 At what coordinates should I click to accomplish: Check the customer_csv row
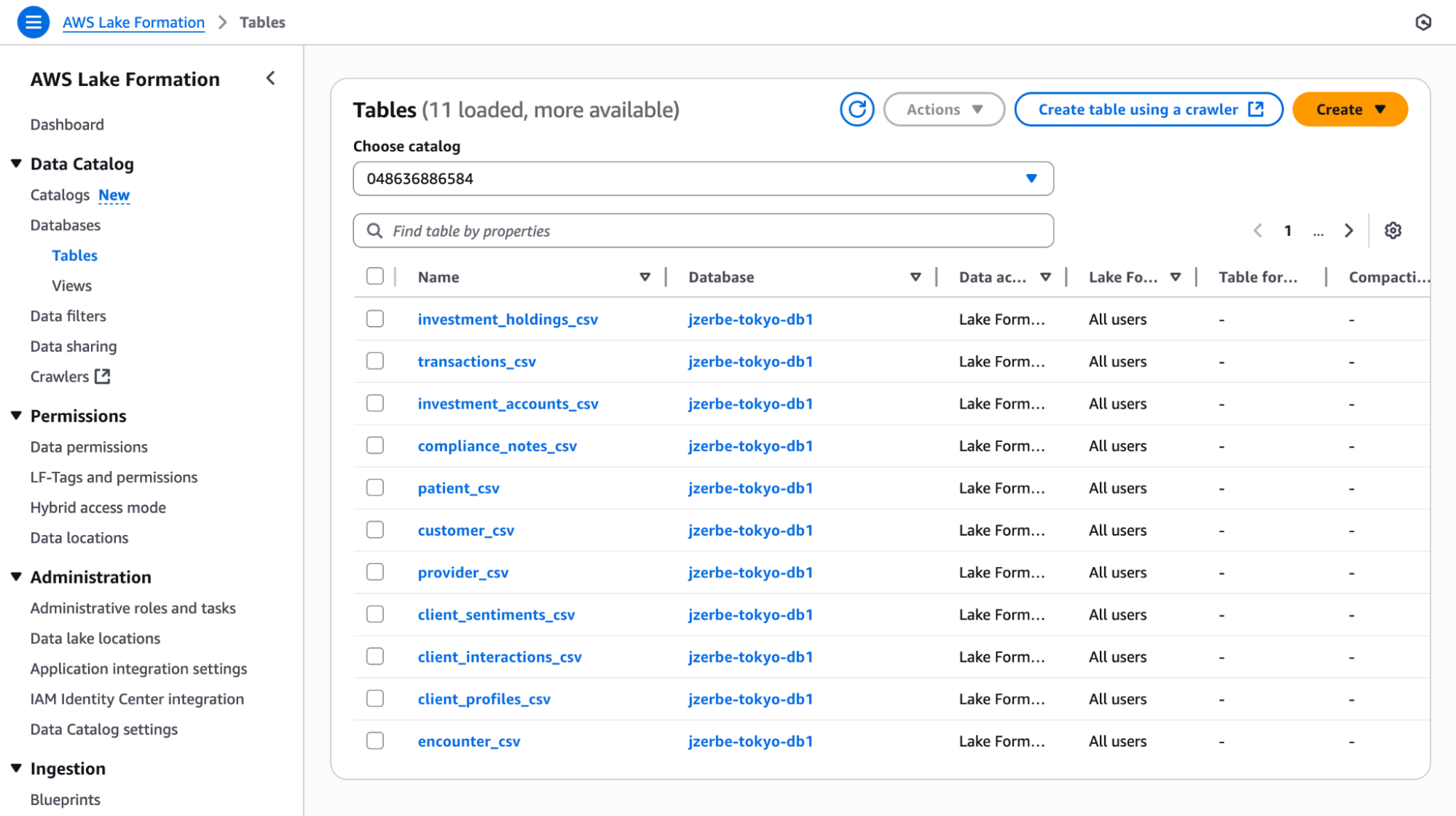point(375,530)
